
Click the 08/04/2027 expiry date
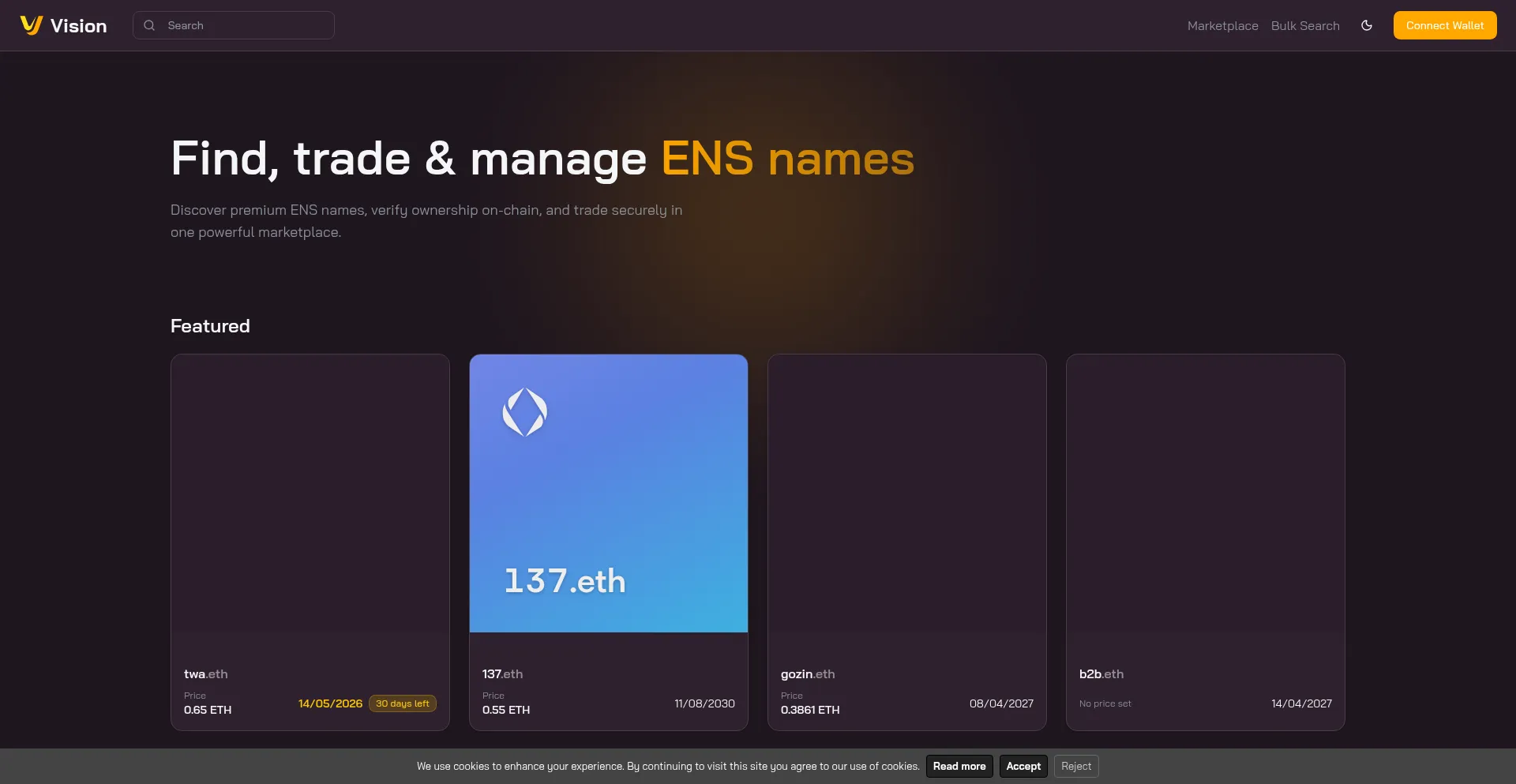click(x=1001, y=703)
